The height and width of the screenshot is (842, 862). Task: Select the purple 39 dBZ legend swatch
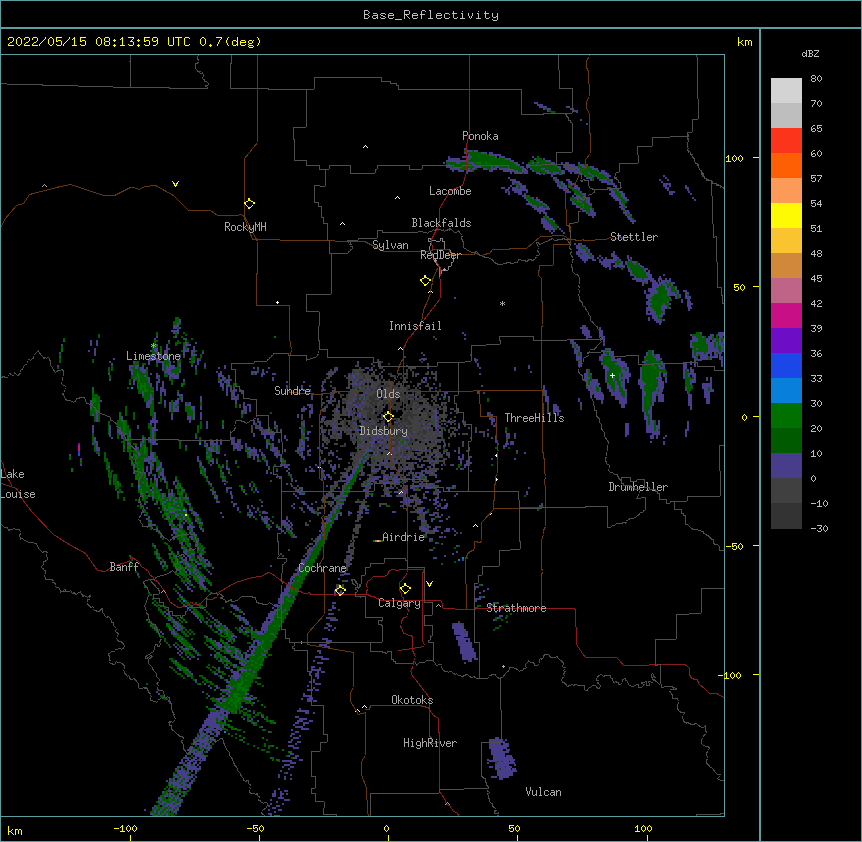786,341
